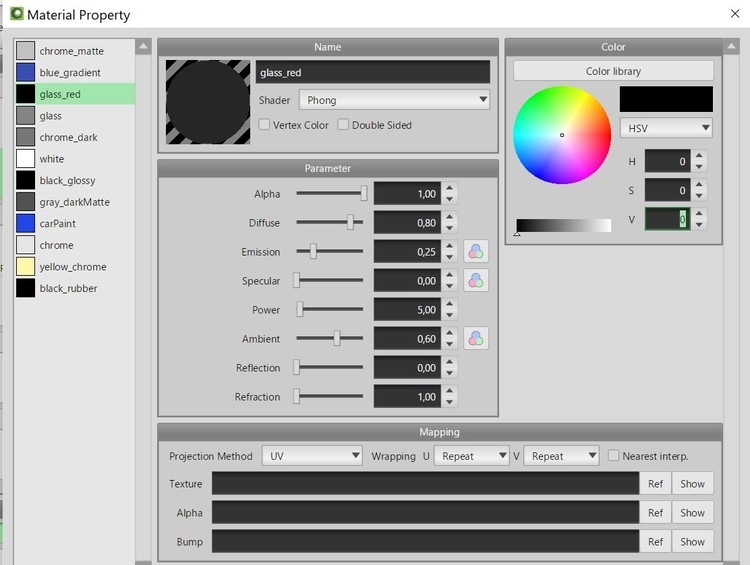Click the H hue value field
This screenshot has width=750, height=565.
click(667, 161)
